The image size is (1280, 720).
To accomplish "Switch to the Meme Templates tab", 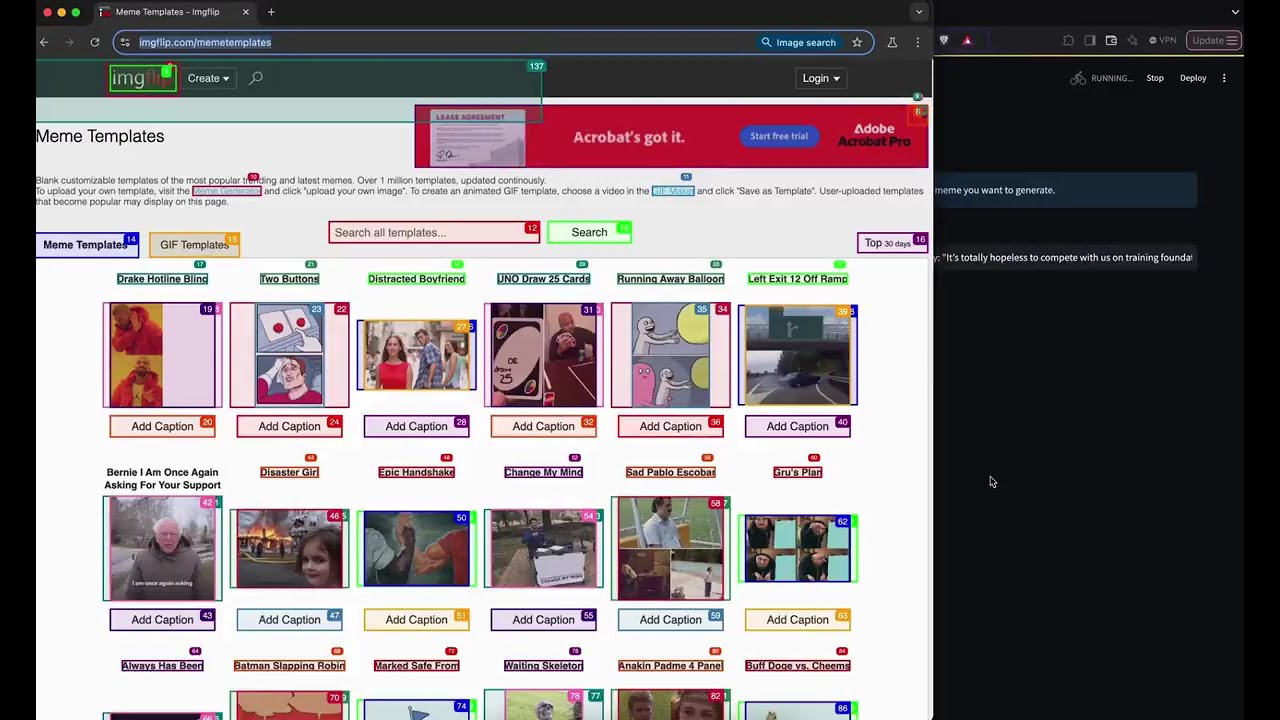I will pos(86,245).
